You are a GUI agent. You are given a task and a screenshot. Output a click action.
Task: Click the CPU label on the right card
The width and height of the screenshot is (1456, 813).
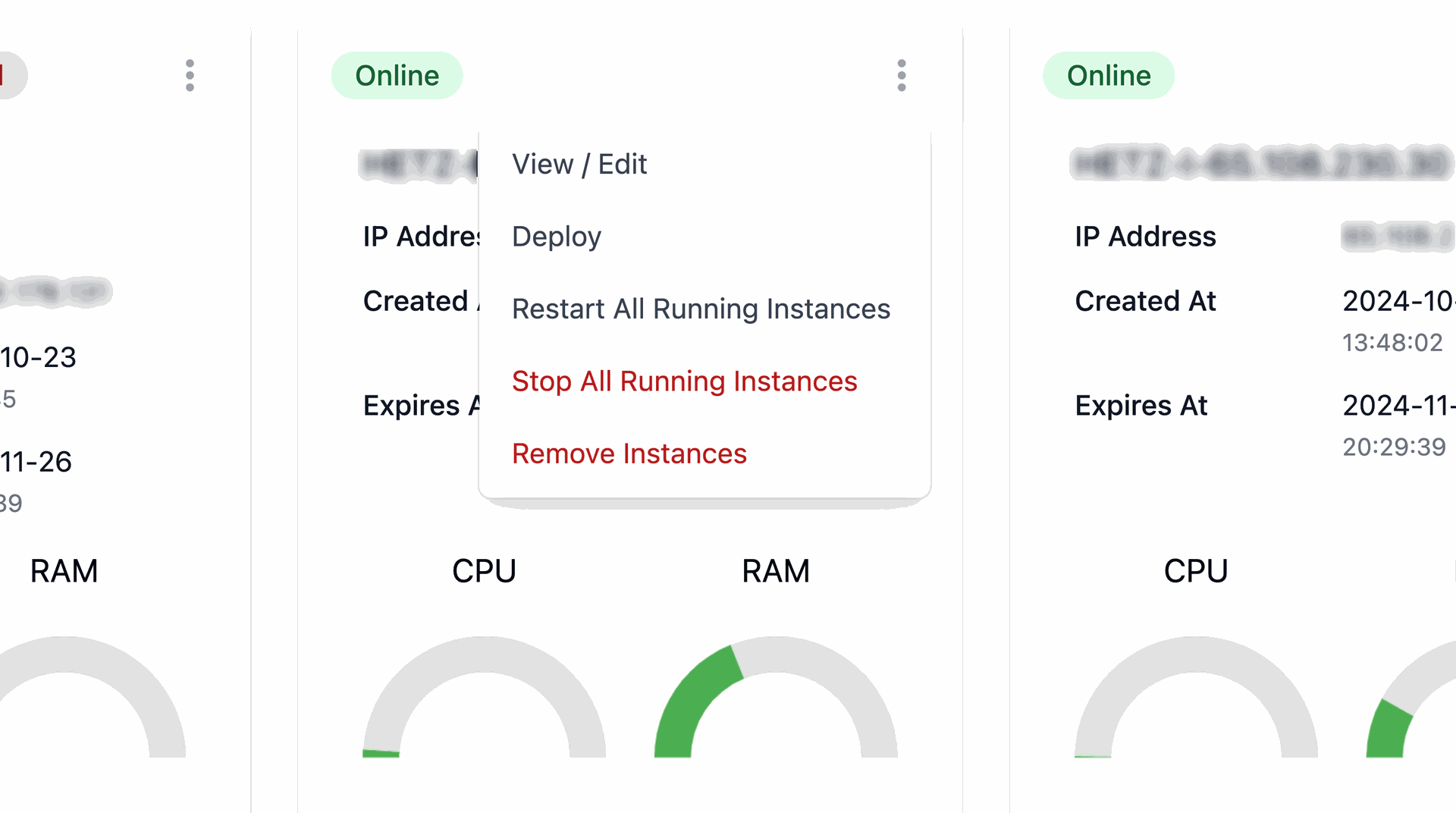[1196, 571]
